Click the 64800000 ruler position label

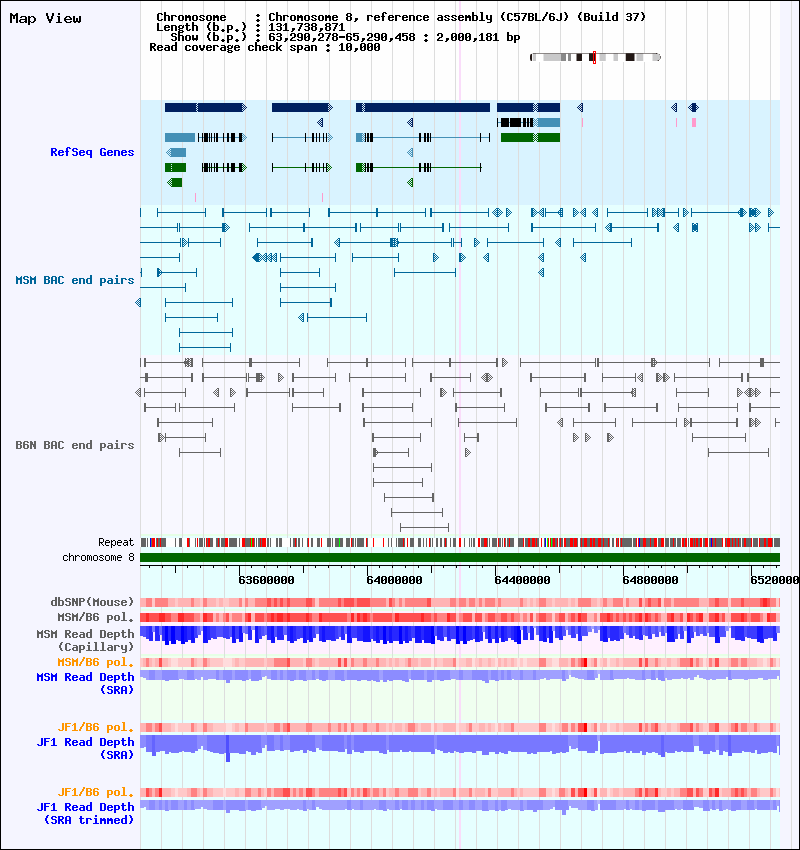[650, 580]
